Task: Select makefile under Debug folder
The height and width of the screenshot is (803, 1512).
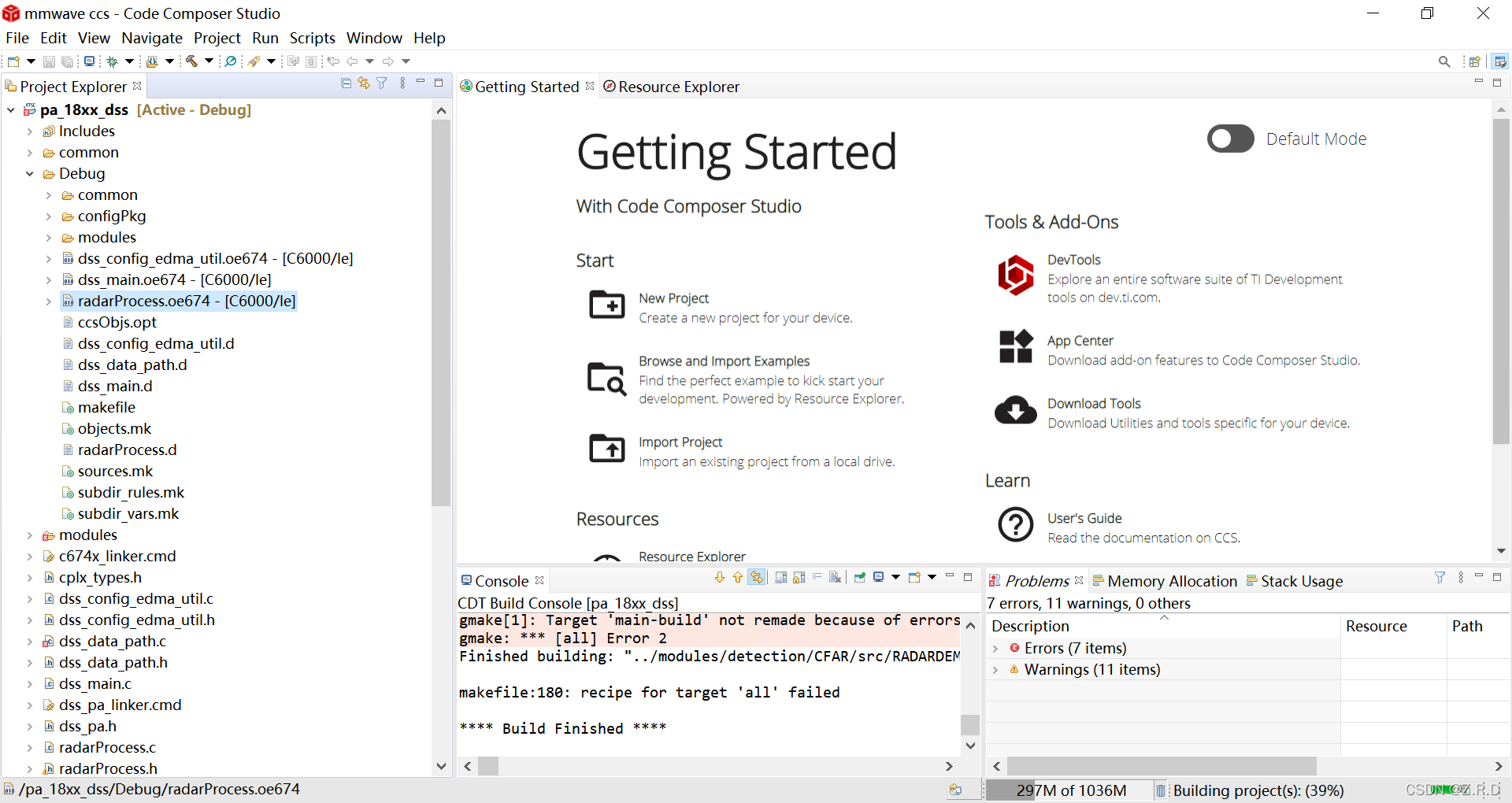Action: click(x=106, y=408)
